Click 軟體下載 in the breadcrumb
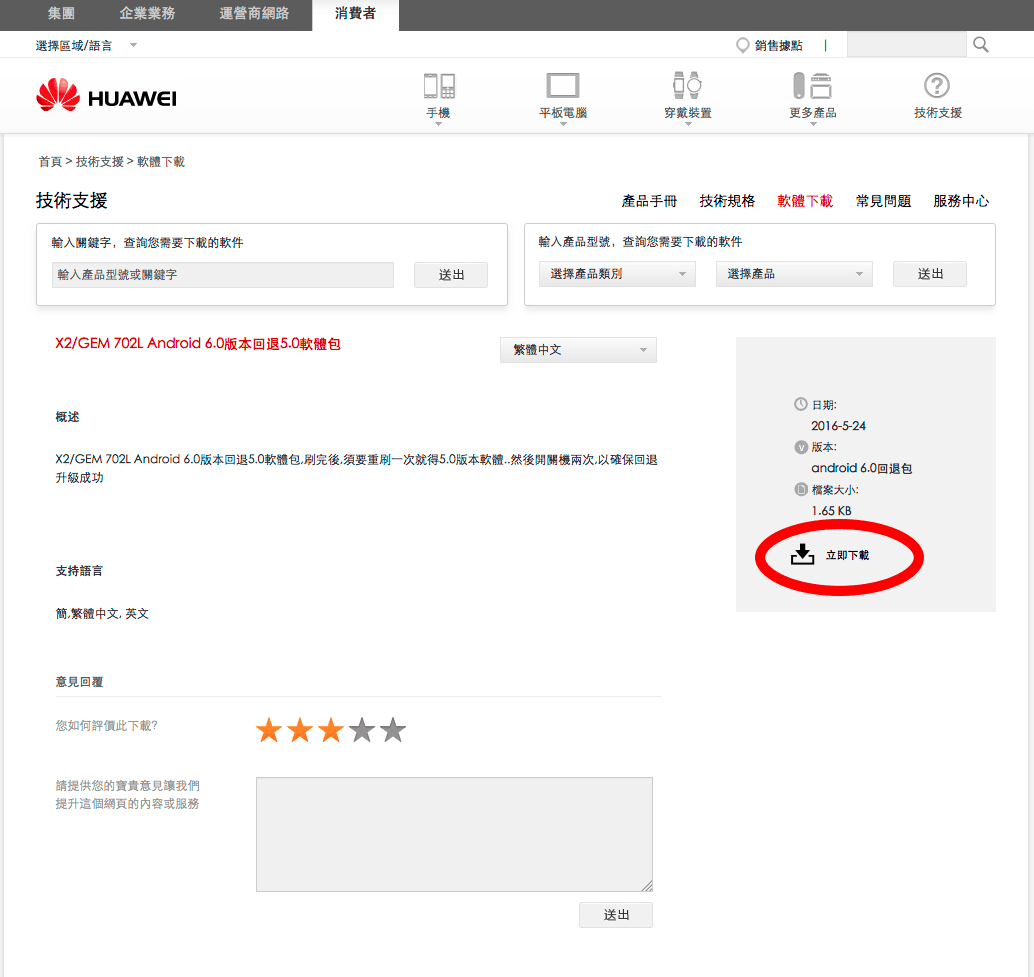Viewport: 1034px width, 977px height. point(161,162)
